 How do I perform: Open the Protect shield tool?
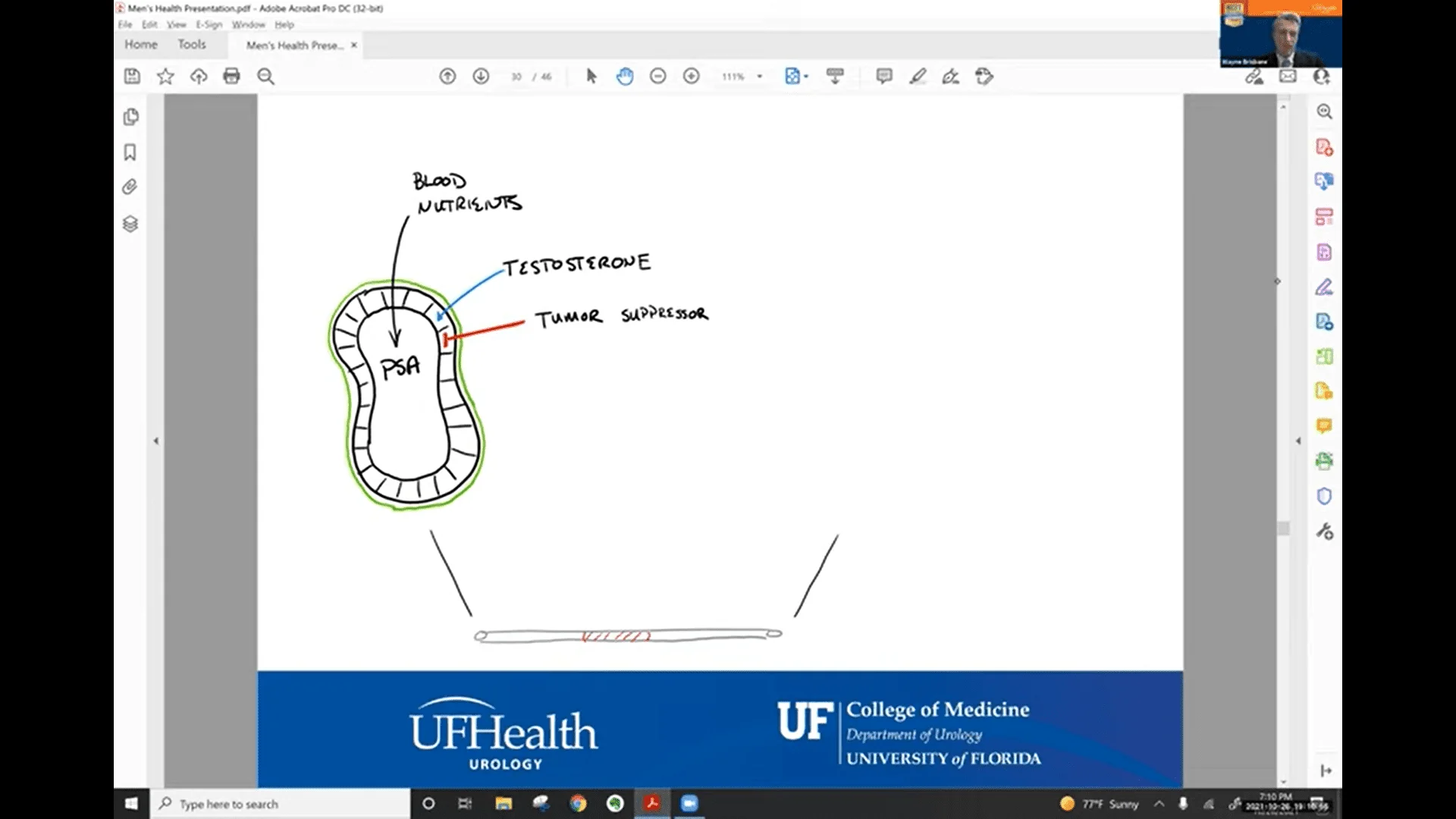[x=1324, y=496]
